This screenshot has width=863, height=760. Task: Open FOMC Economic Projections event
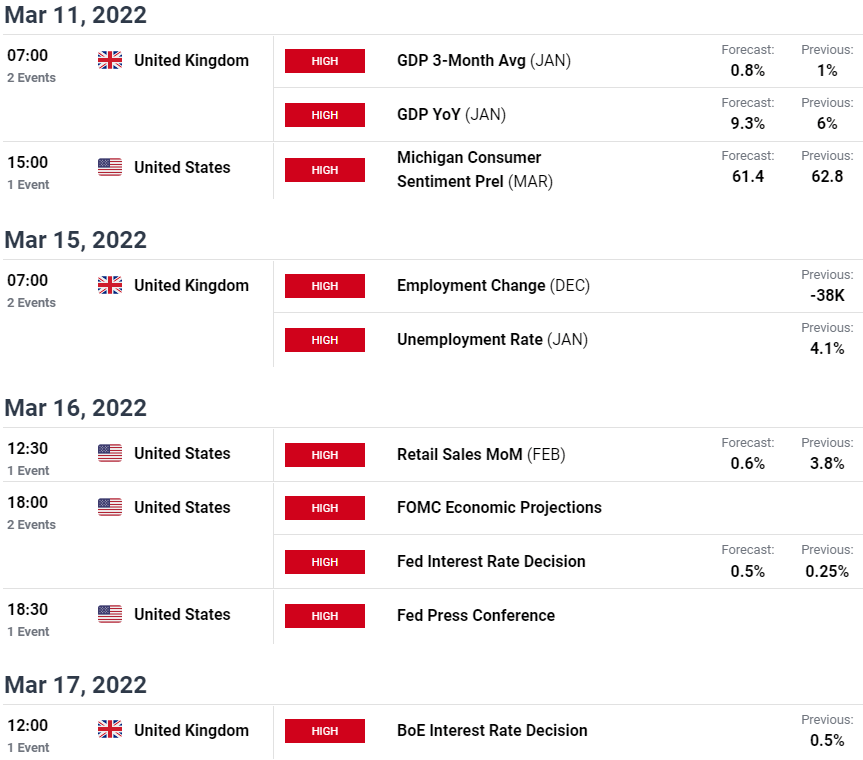click(499, 507)
